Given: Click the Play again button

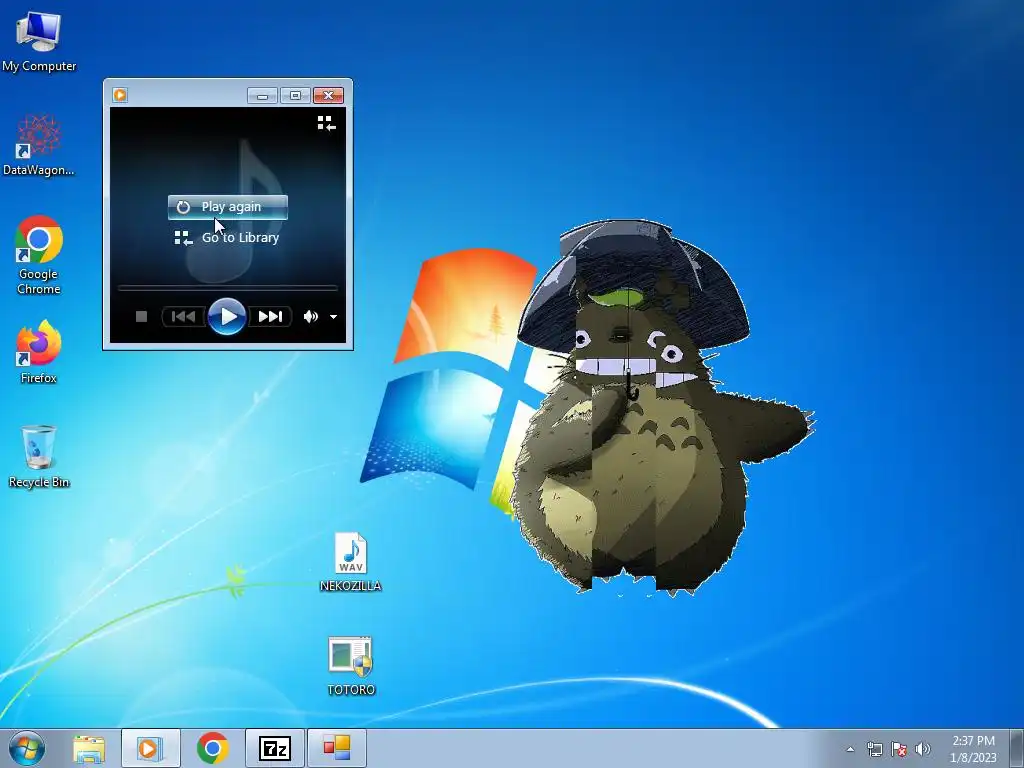Looking at the screenshot, I should [227, 207].
